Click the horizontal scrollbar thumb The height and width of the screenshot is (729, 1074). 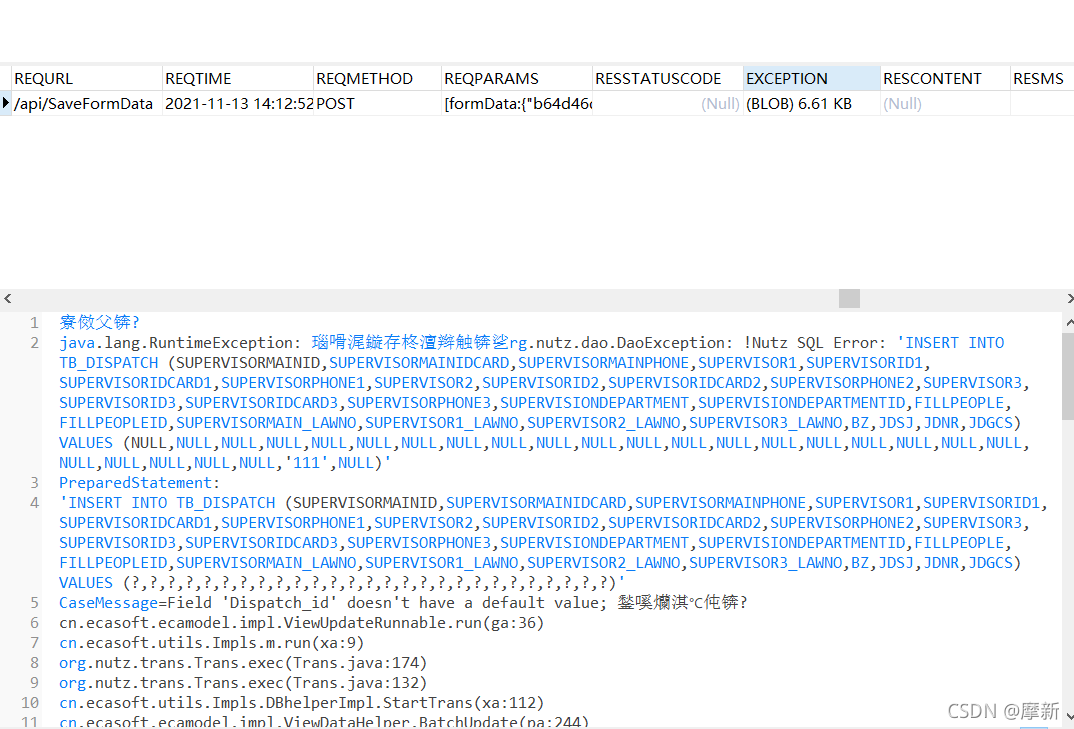(x=848, y=297)
